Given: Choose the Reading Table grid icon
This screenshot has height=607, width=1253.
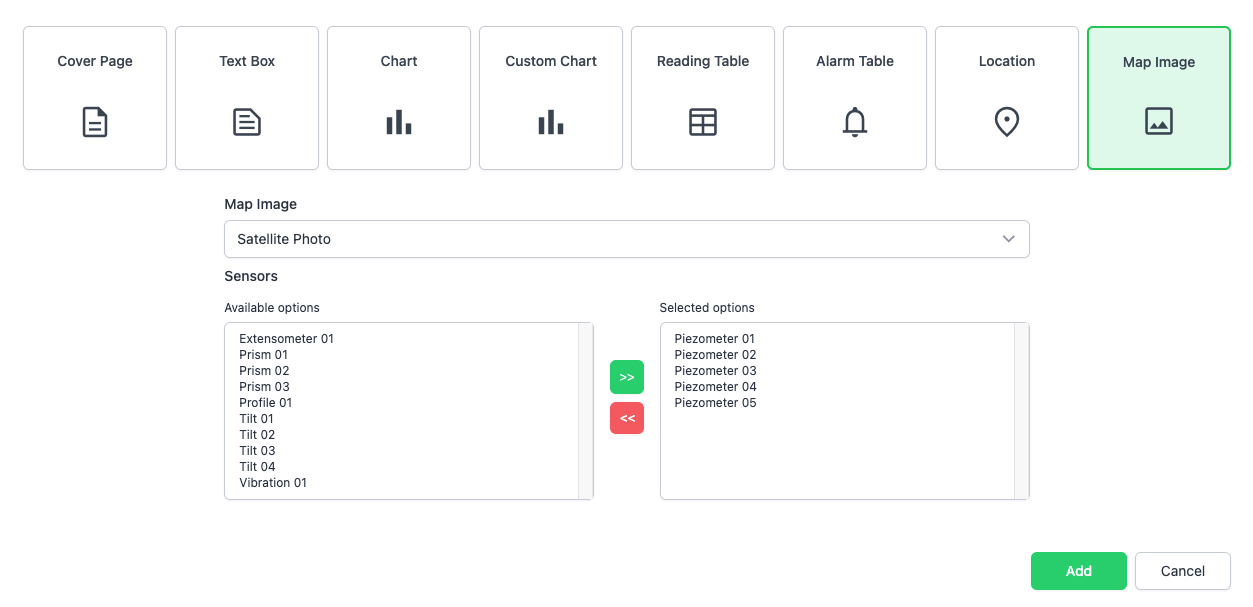Looking at the screenshot, I should pos(703,122).
